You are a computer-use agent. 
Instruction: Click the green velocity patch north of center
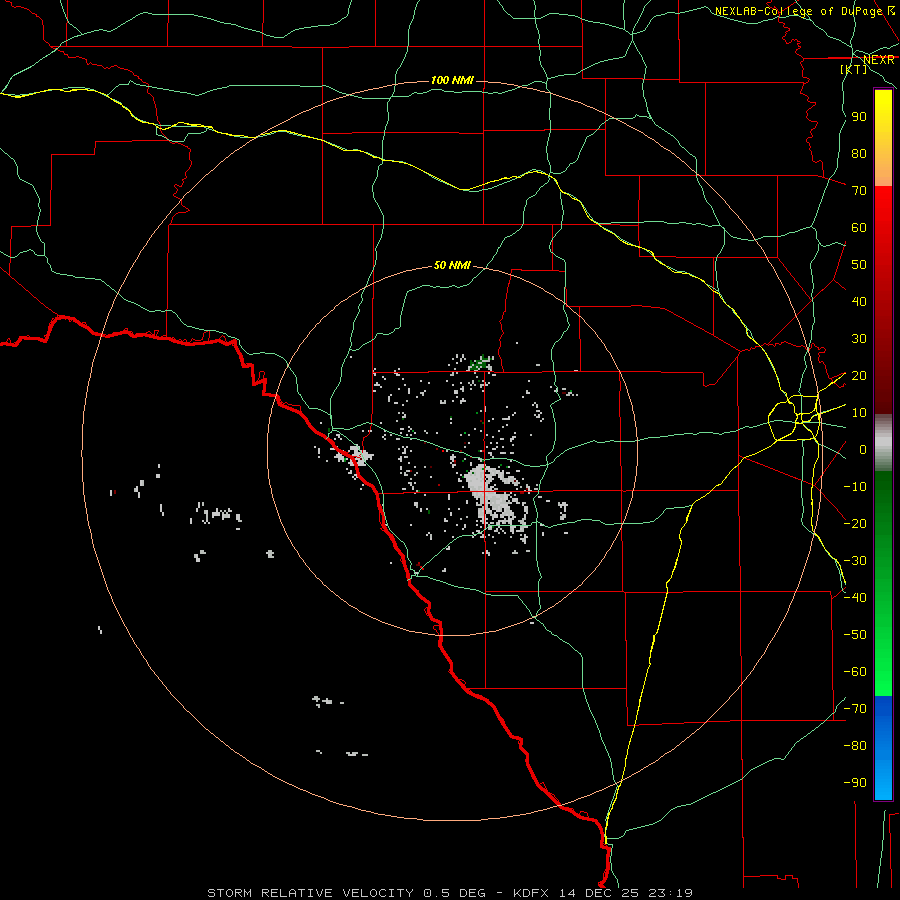point(480,363)
